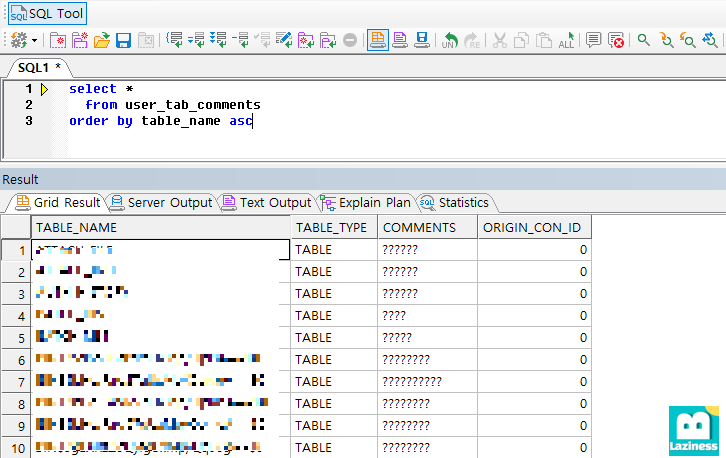Click the grayed checkmark execute icon

coord(262,40)
